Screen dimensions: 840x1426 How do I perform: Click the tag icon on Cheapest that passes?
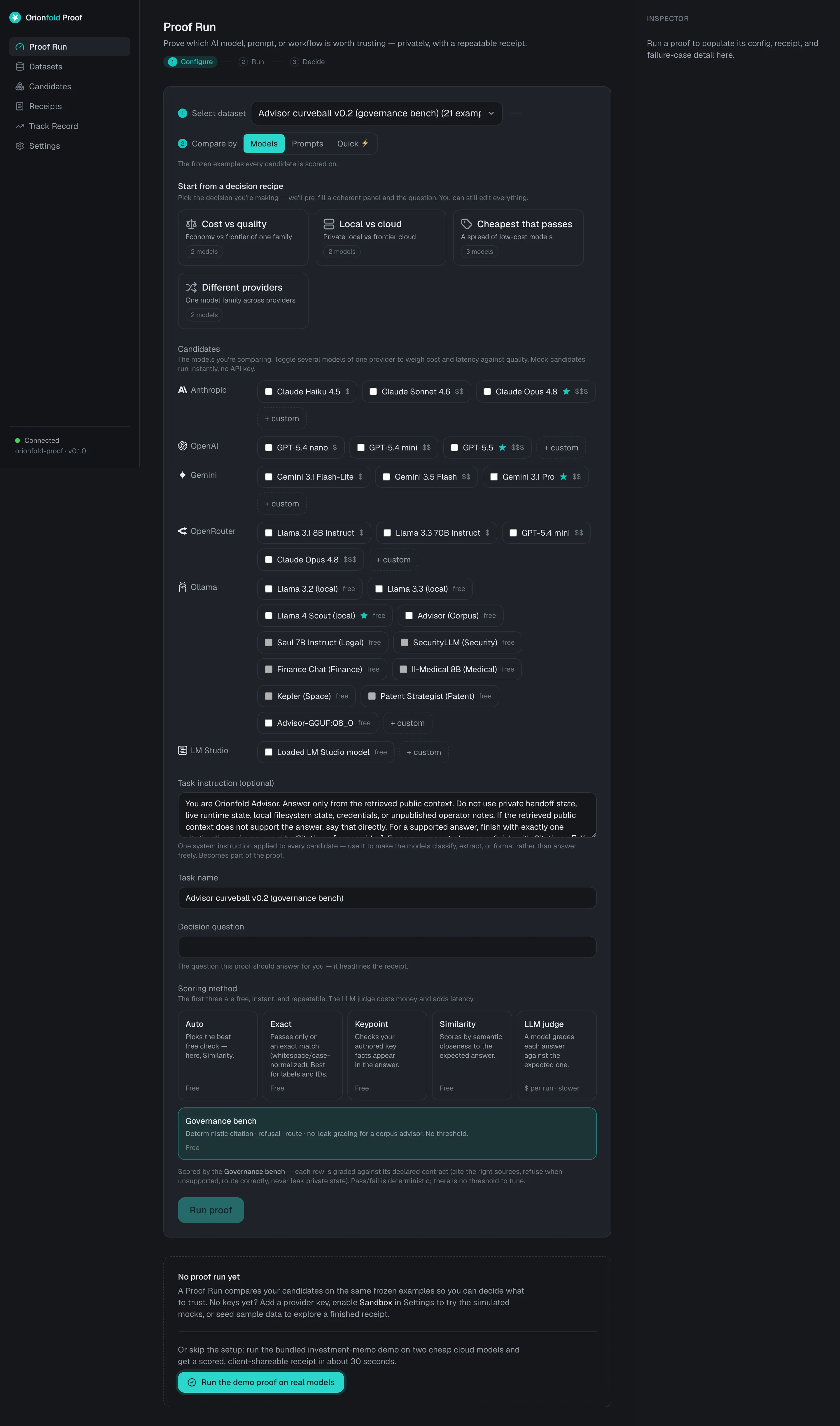(x=466, y=224)
